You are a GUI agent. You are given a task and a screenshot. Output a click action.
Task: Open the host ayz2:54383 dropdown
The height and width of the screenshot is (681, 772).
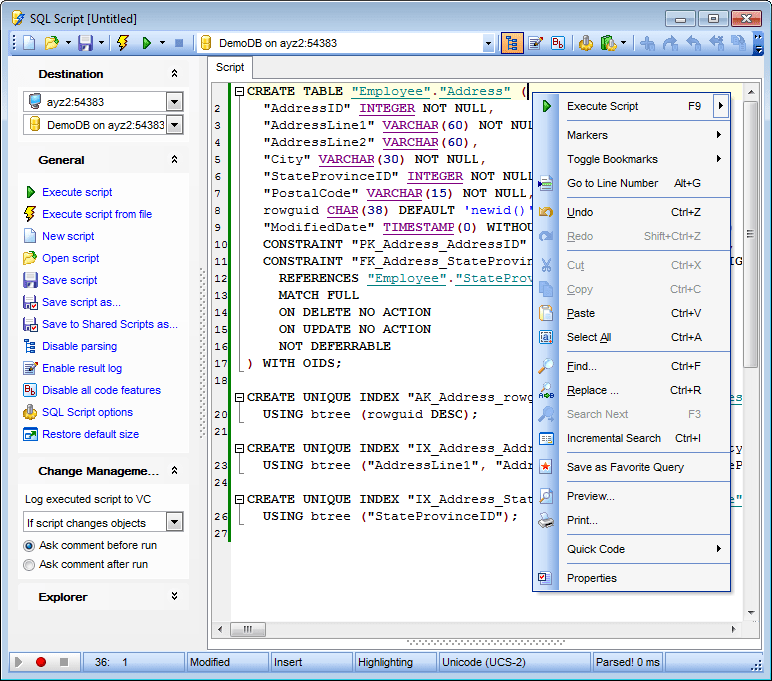pyautogui.click(x=174, y=102)
